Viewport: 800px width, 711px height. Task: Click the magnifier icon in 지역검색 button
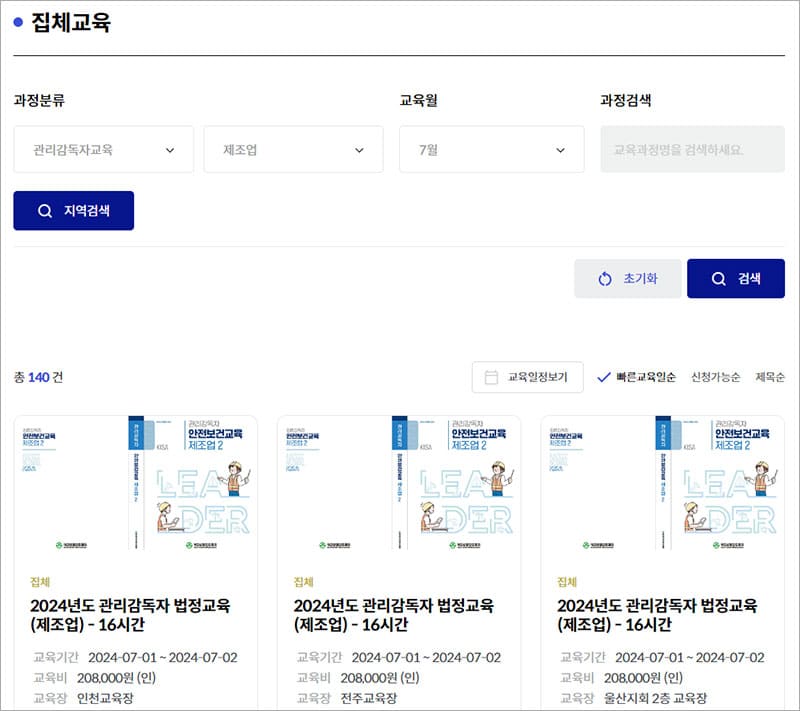(x=44, y=211)
